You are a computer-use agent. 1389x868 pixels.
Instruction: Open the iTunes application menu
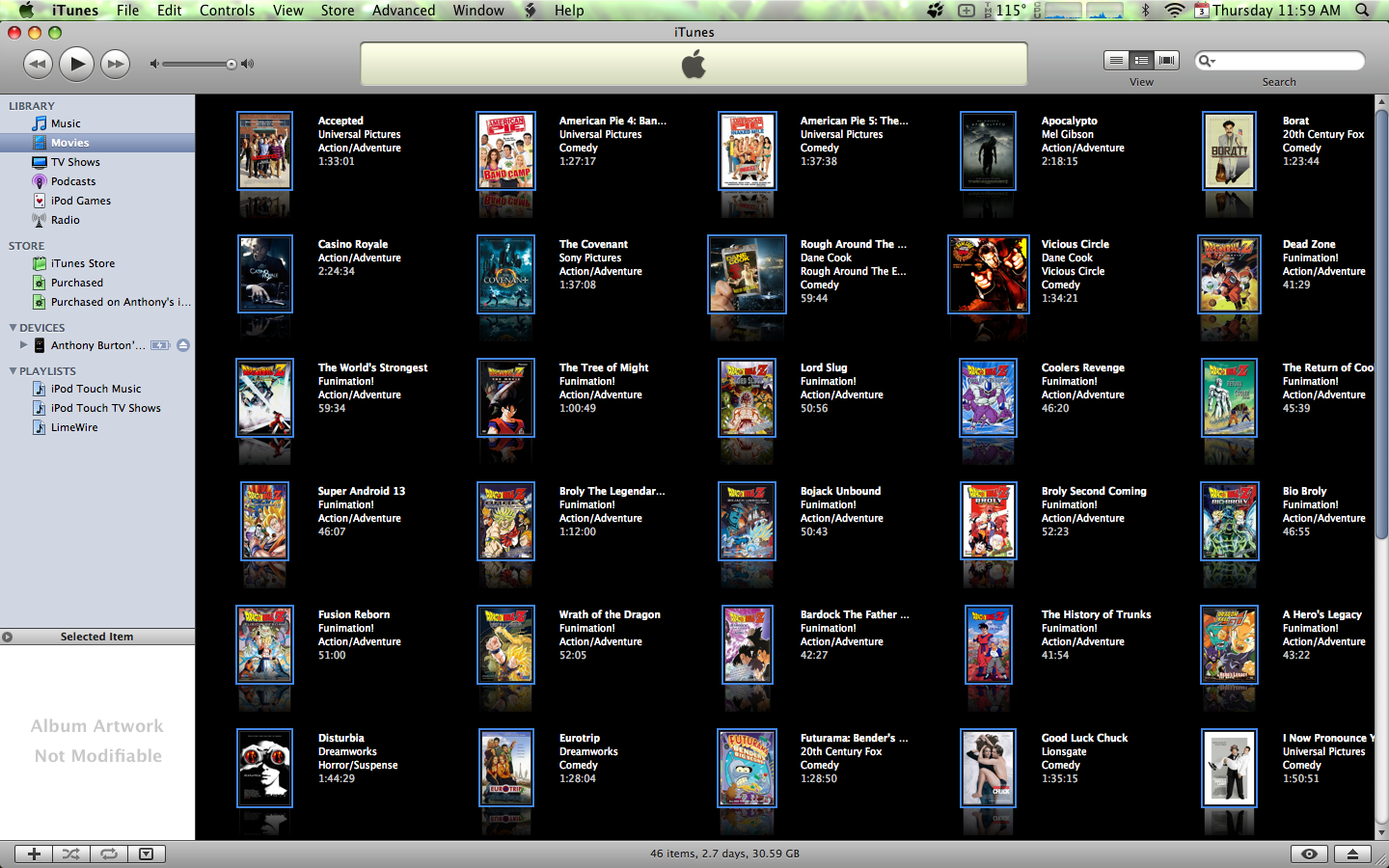(x=75, y=10)
